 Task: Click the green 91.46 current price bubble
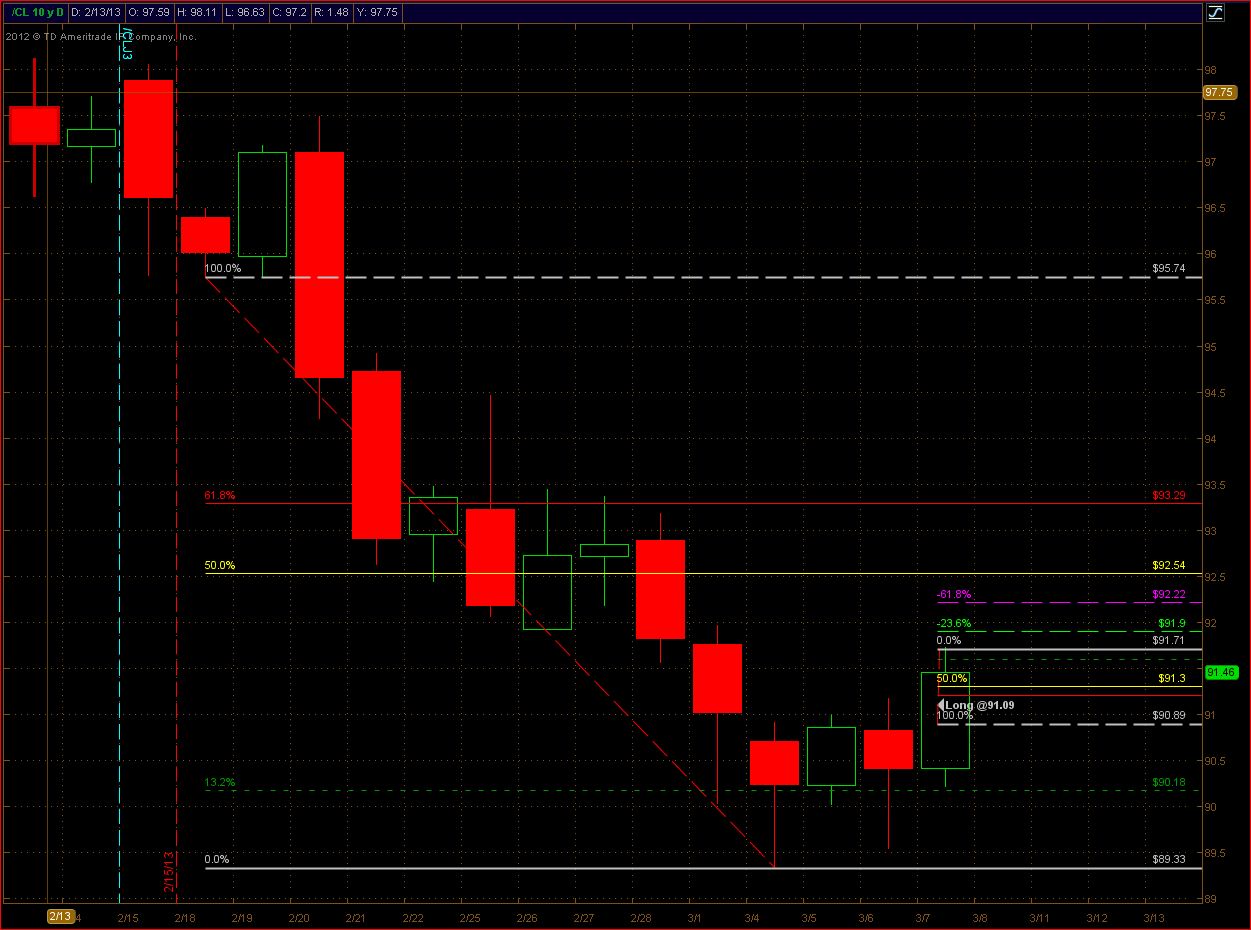(1222, 672)
